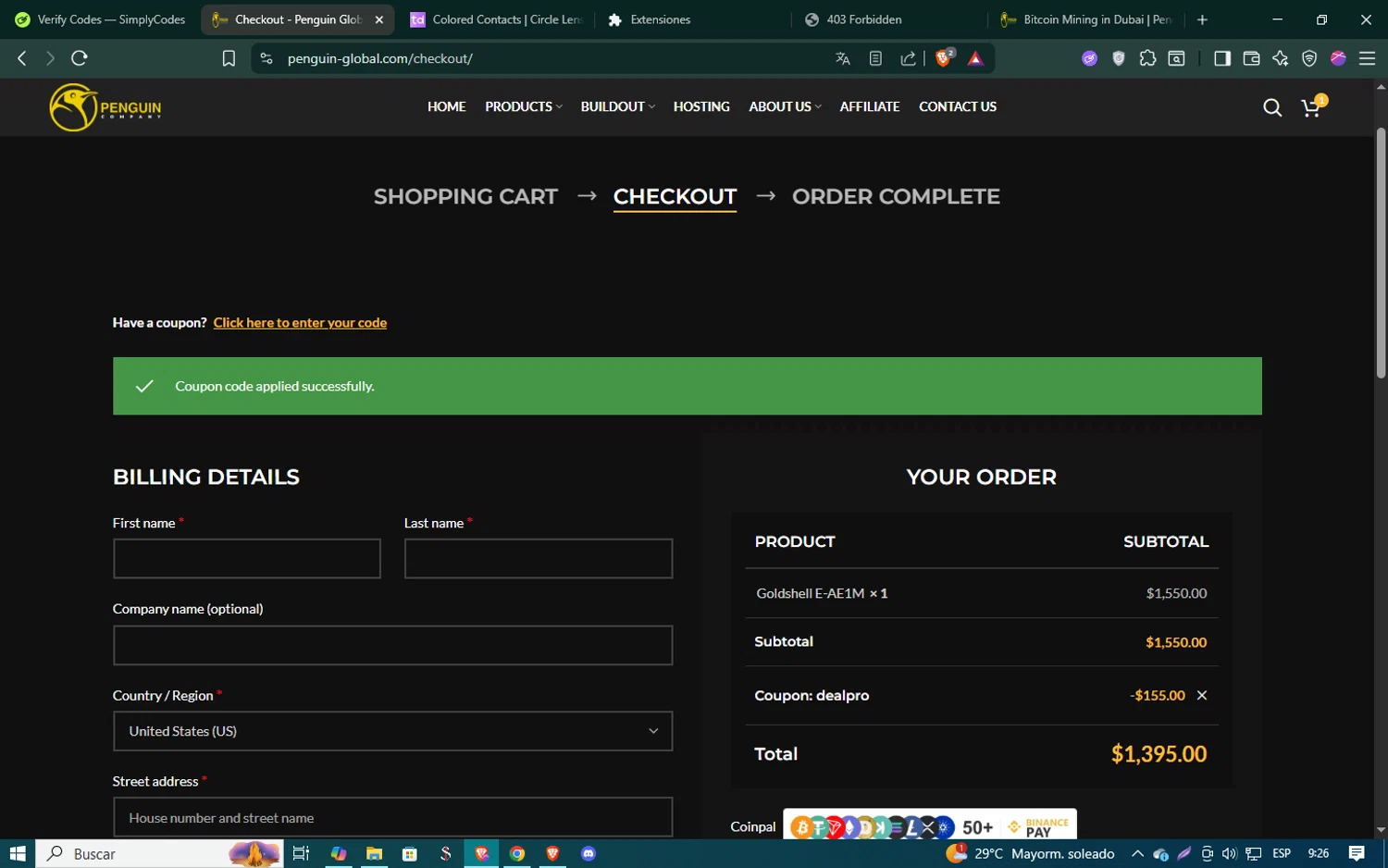
Task: Open the translate page icon
Action: (x=842, y=58)
